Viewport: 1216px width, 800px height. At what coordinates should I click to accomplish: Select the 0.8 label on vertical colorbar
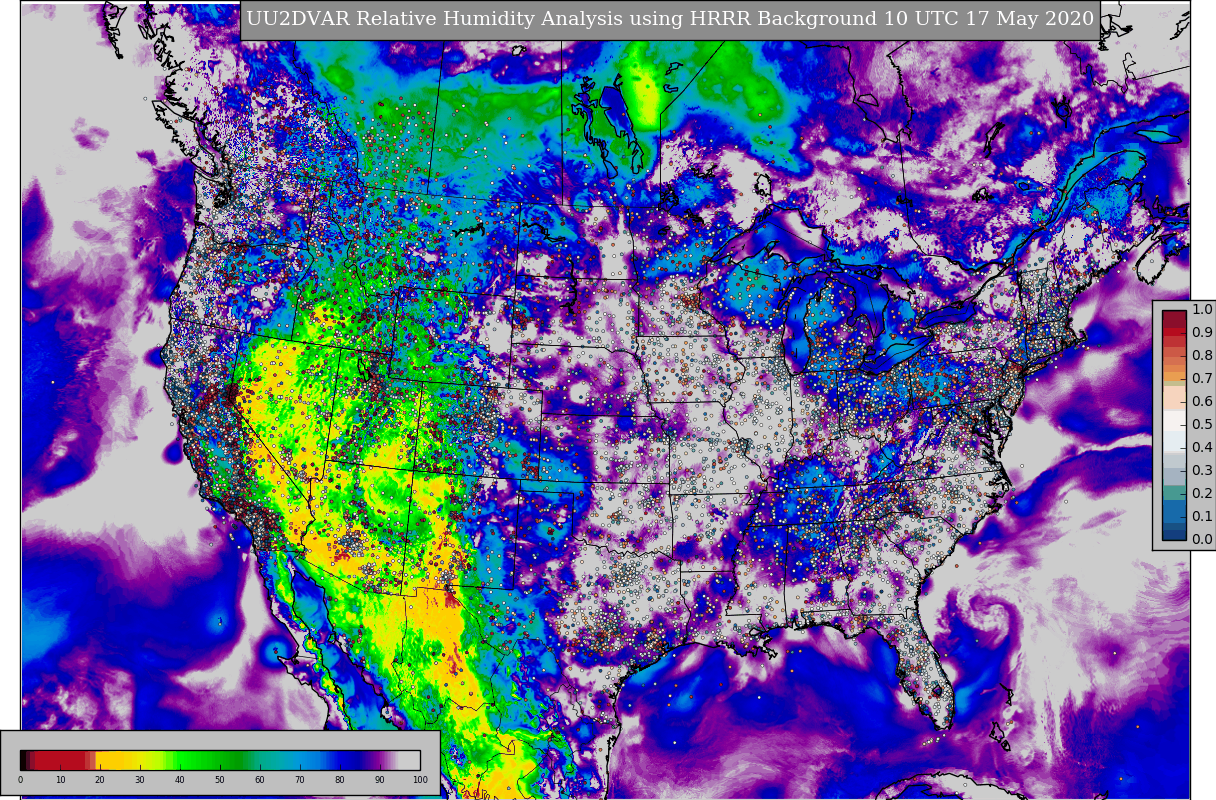[x=1202, y=356]
